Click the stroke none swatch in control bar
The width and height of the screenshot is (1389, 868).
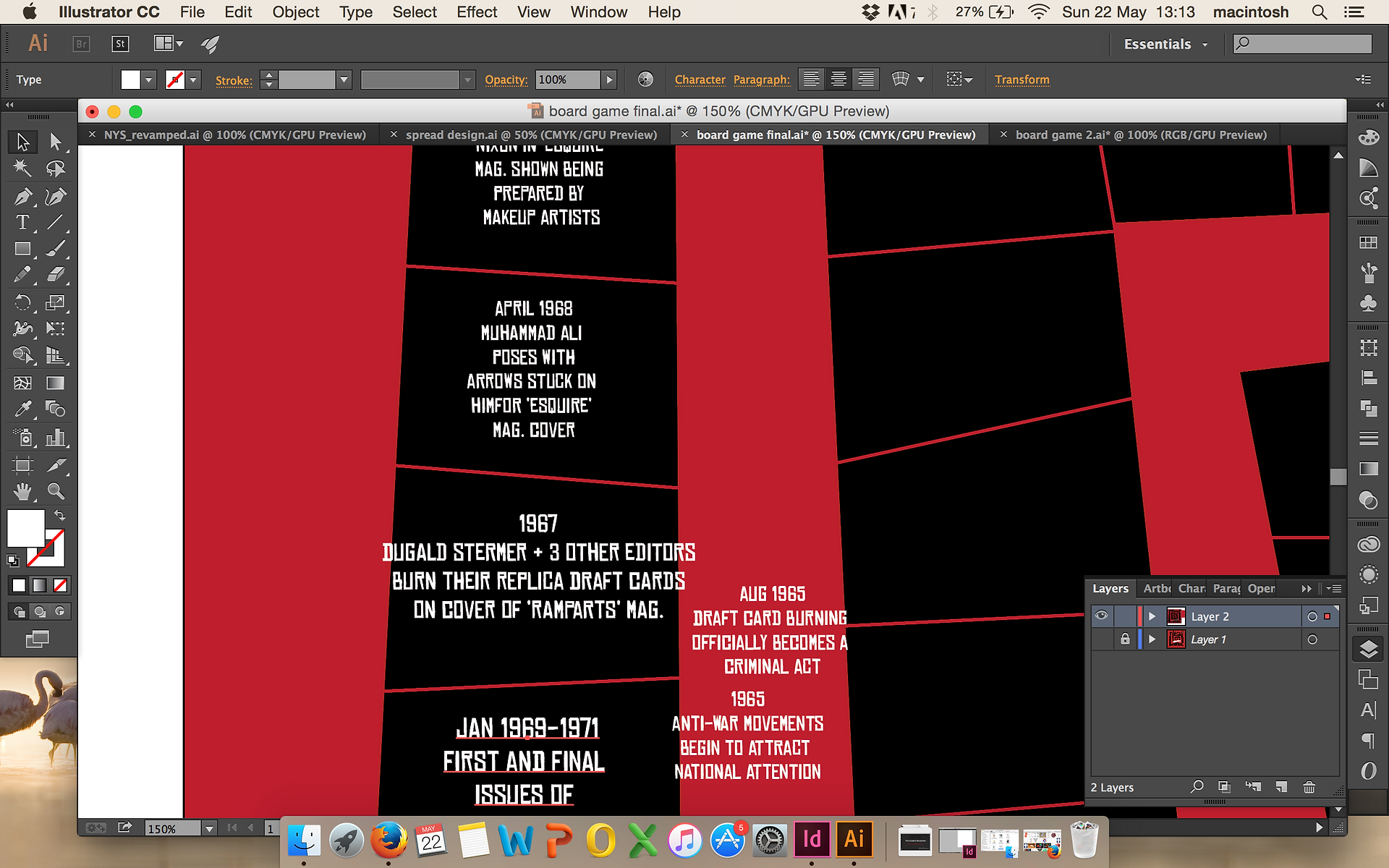[175, 80]
